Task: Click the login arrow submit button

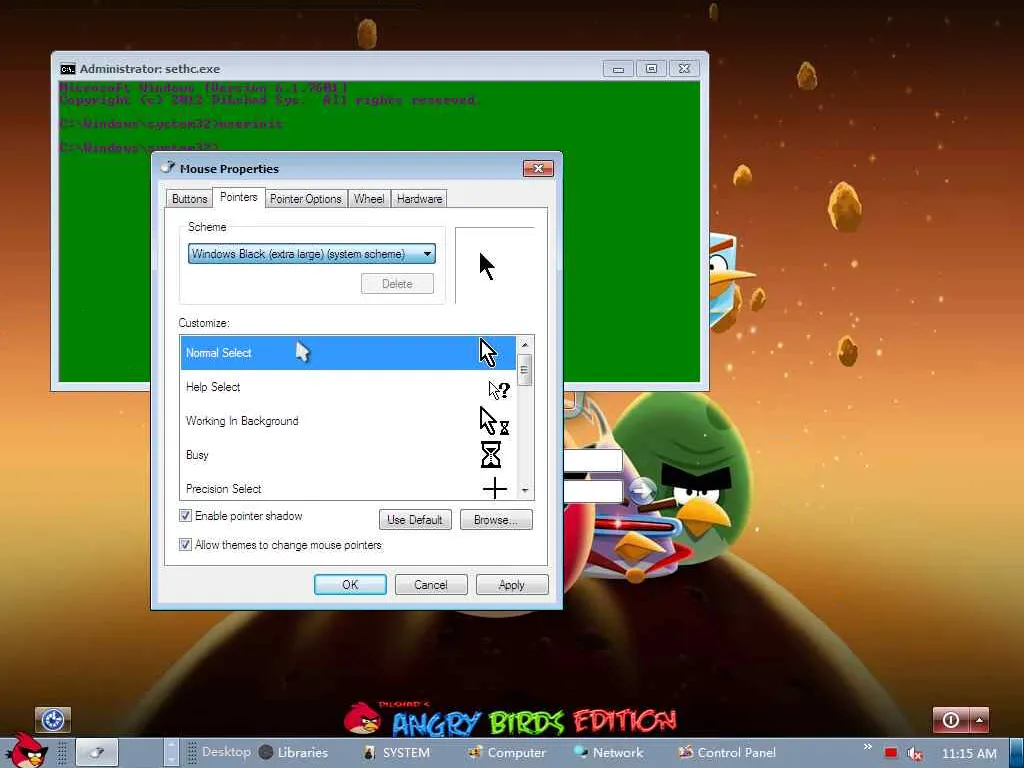Action: point(641,489)
